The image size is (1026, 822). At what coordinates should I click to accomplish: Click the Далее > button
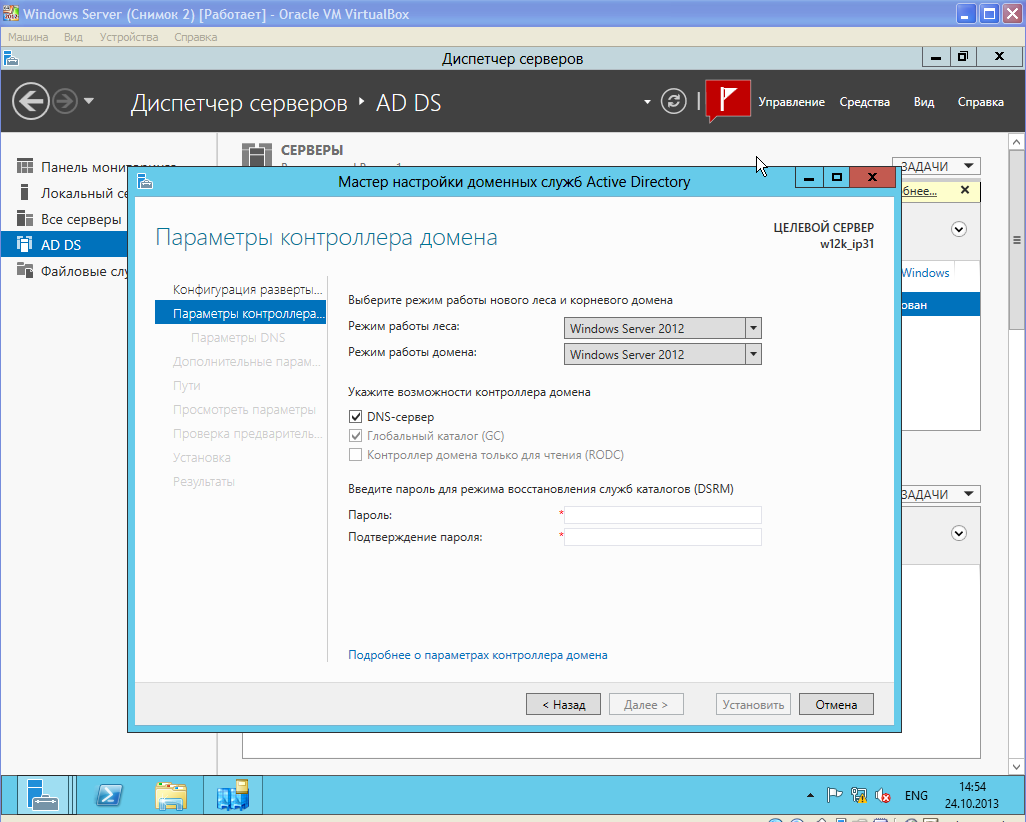[x=646, y=704]
